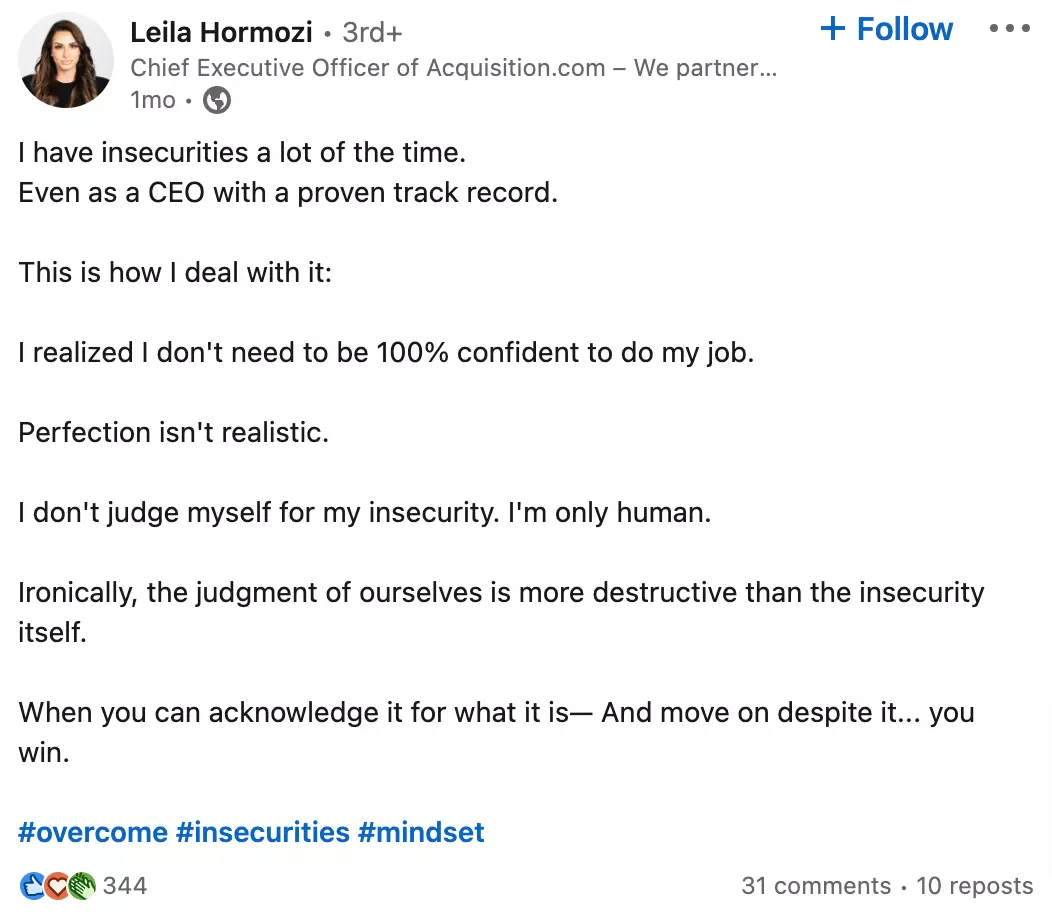Click the "Perfection isn't realistic." line
This screenshot has height=914, width=1052.
pyautogui.click(x=173, y=432)
